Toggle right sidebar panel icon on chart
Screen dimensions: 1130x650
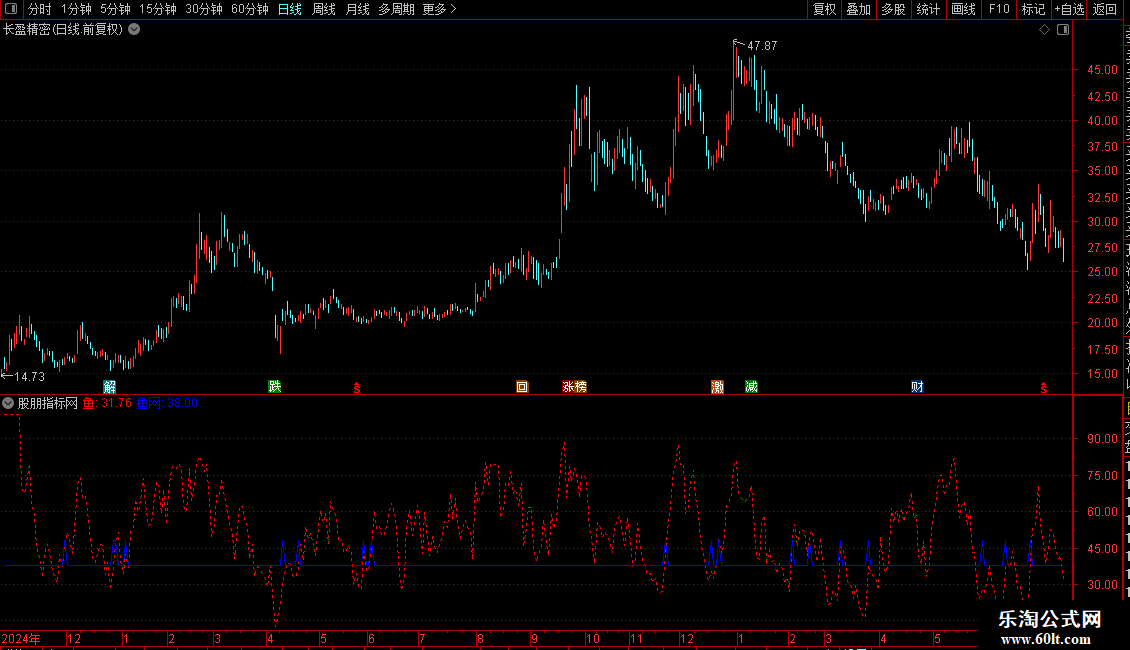pos(1063,30)
